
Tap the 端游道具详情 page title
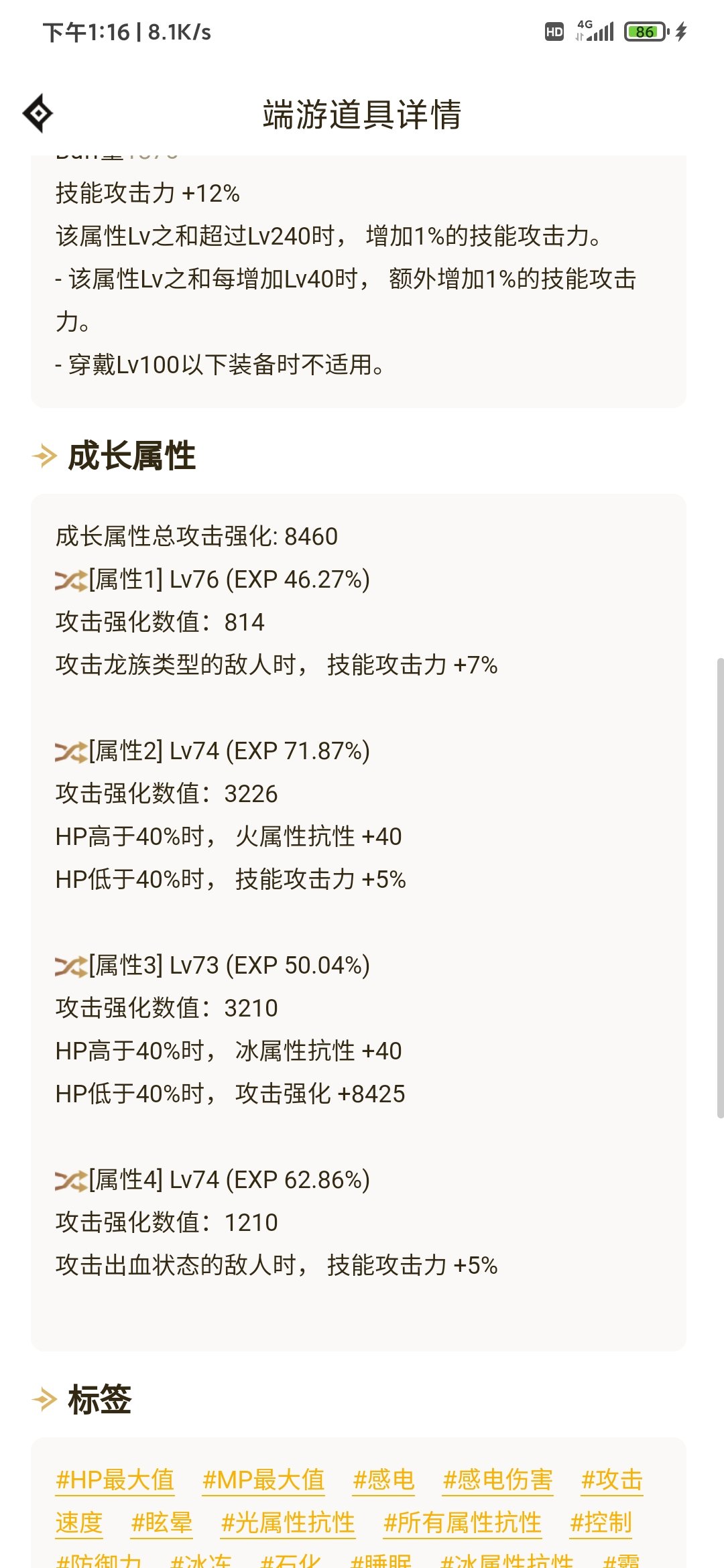(x=362, y=115)
